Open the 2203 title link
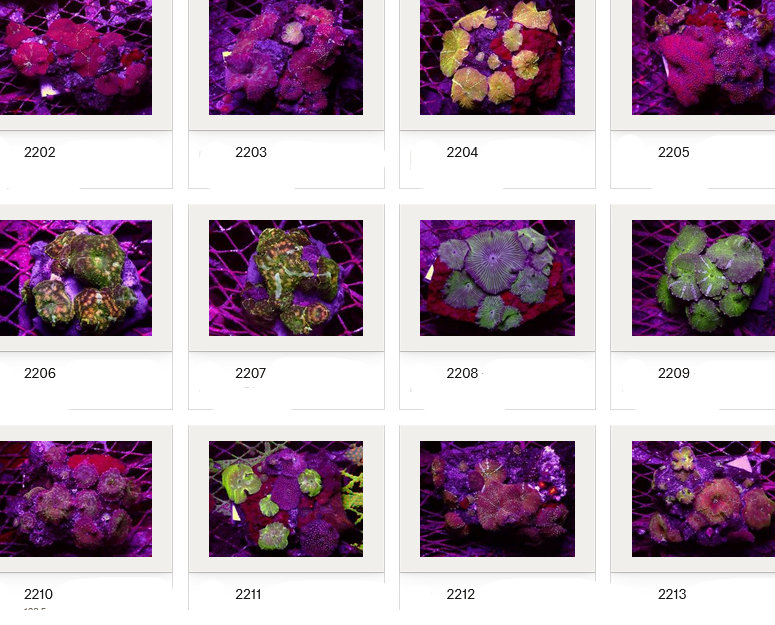The width and height of the screenshot is (775, 625). (251, 153)
